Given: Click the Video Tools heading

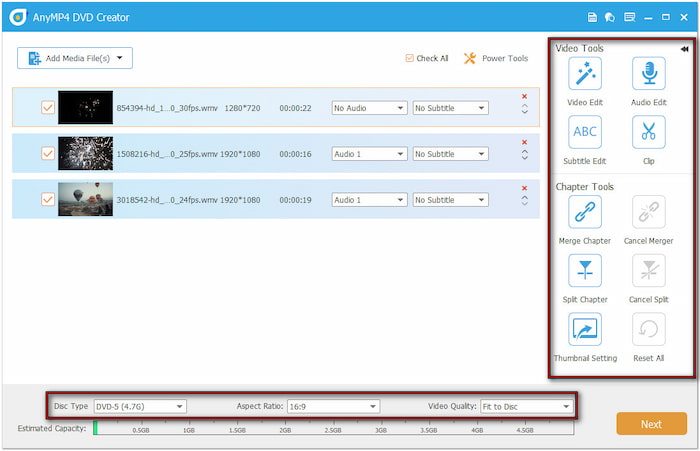Looking at the screenshot, I should pyautogui.click(x=579, y=48).
